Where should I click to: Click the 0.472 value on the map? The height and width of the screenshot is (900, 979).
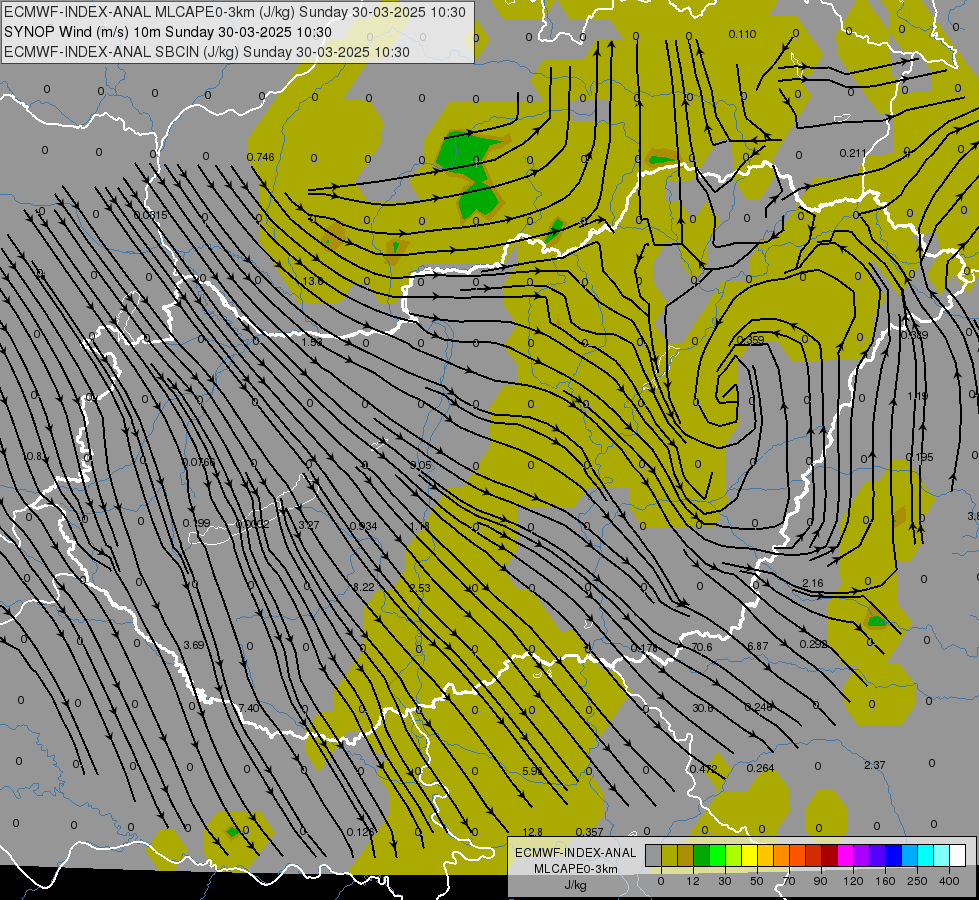[x=704, y=769]
